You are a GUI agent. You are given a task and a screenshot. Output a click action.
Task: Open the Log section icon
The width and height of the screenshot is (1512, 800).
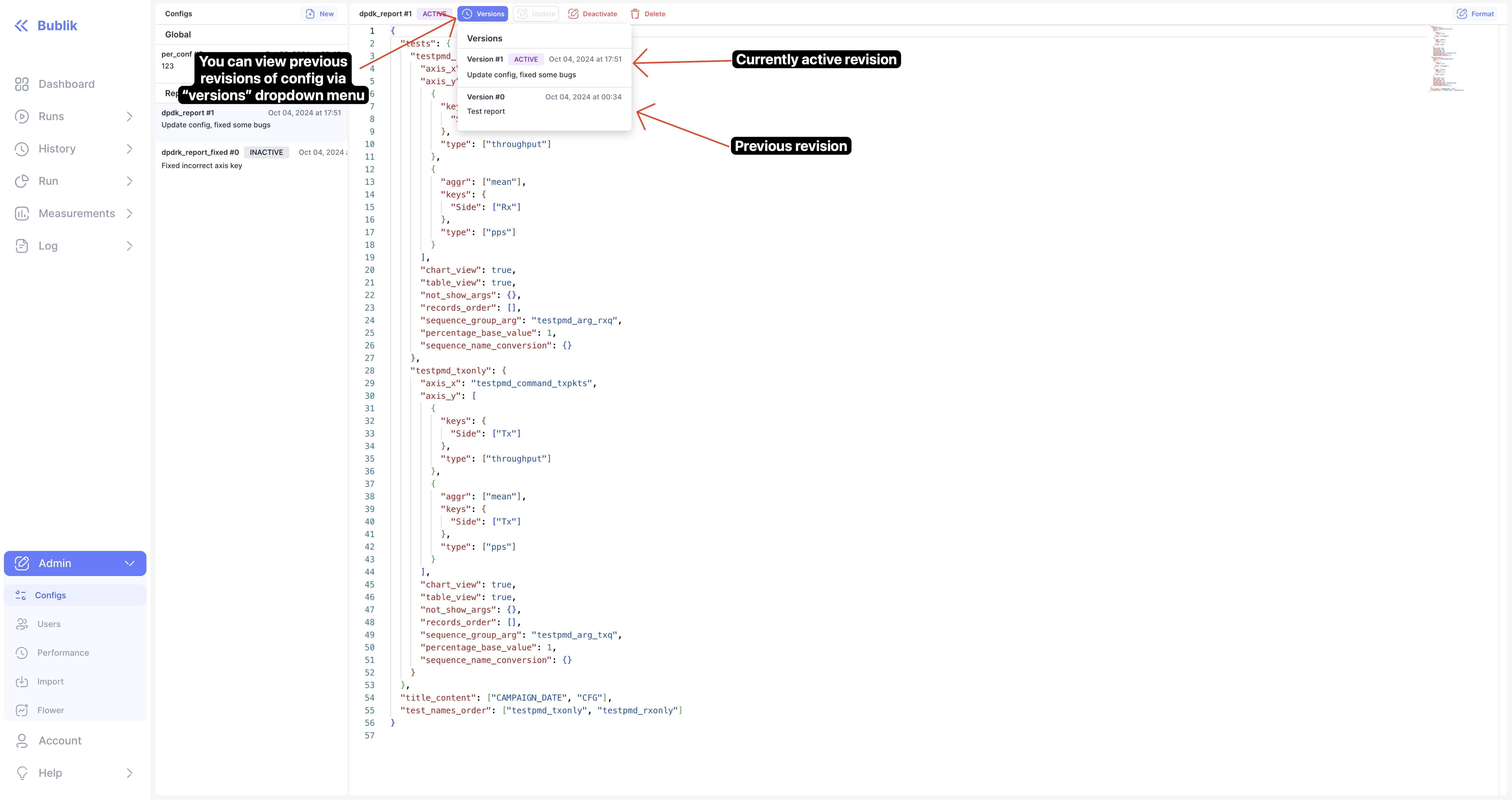tap(22, 245)
